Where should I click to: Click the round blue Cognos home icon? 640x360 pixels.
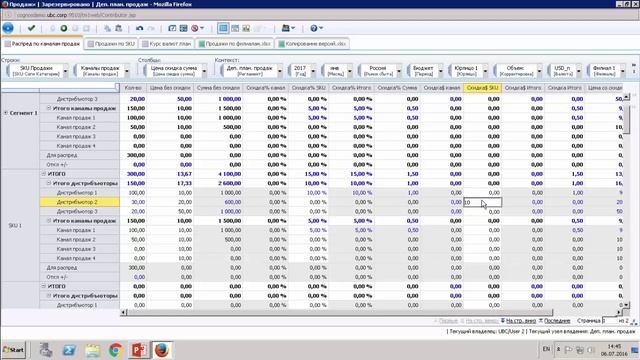(8, 28)
